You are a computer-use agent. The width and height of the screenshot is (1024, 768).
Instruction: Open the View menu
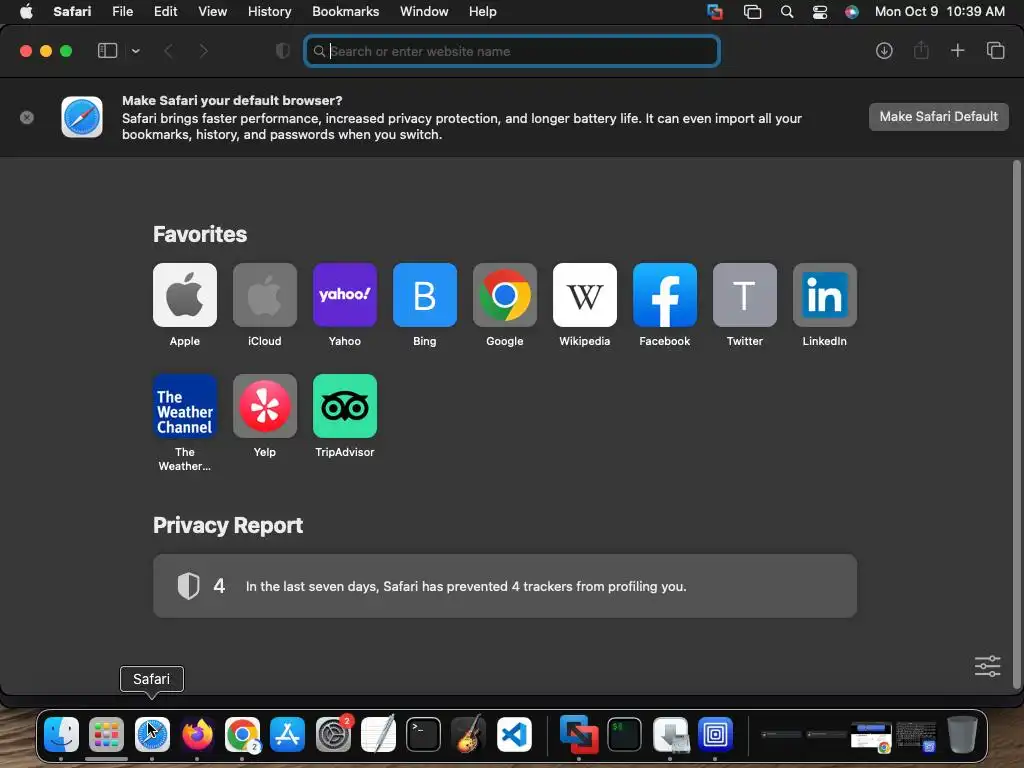coord(212,11)
